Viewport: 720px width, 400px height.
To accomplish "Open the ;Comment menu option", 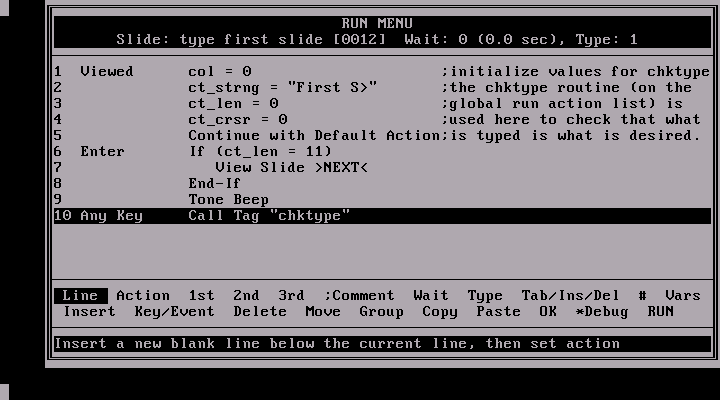I will point(359,295).
